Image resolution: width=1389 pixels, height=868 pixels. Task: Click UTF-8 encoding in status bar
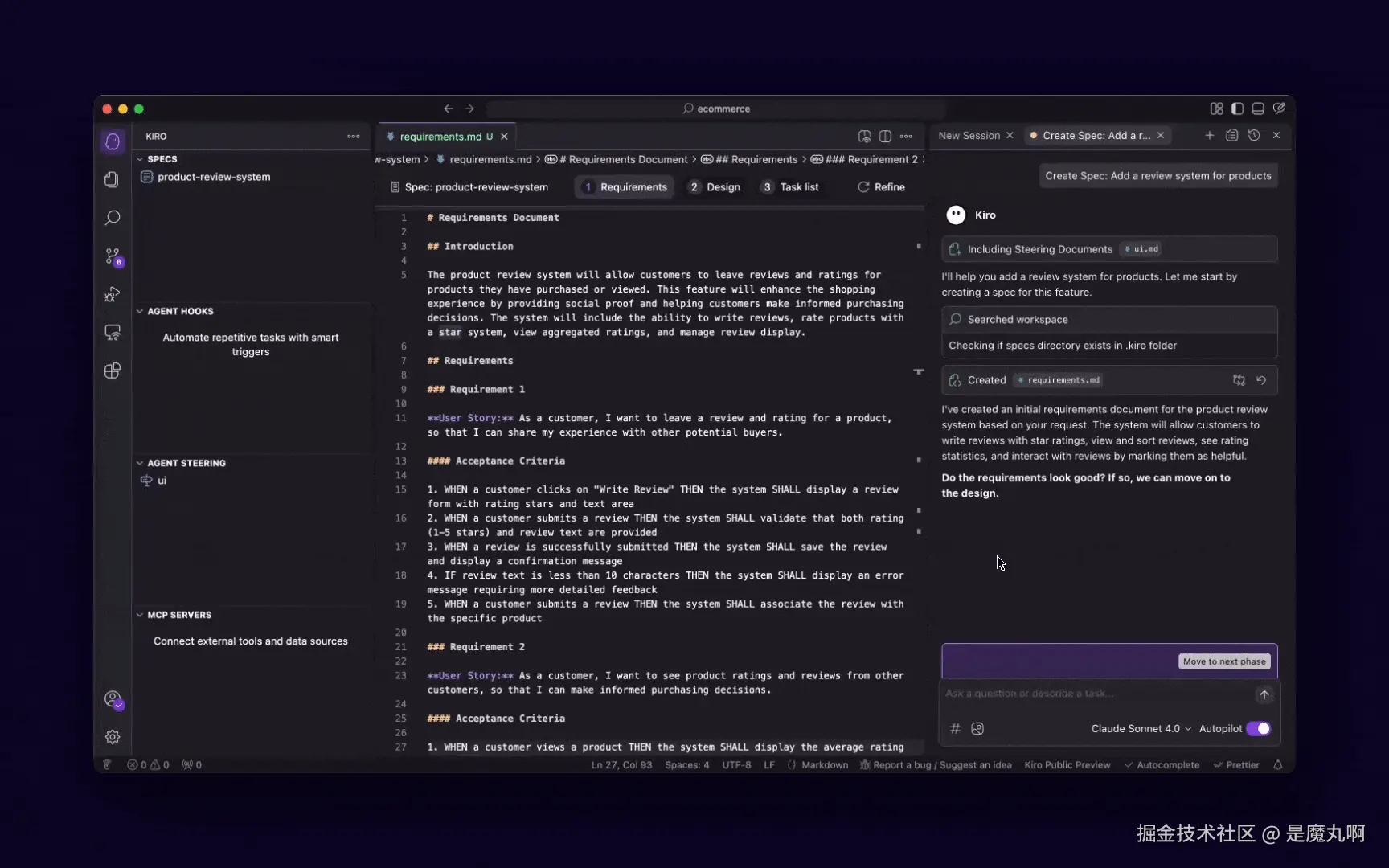(736, 765)
